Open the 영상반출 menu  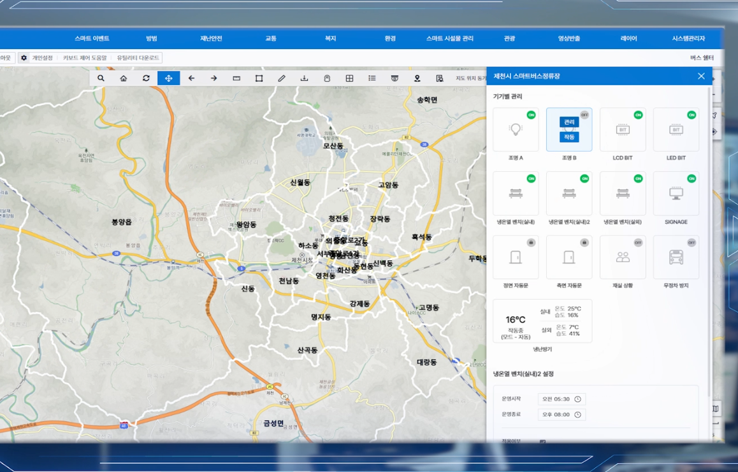tap(569, 39)
